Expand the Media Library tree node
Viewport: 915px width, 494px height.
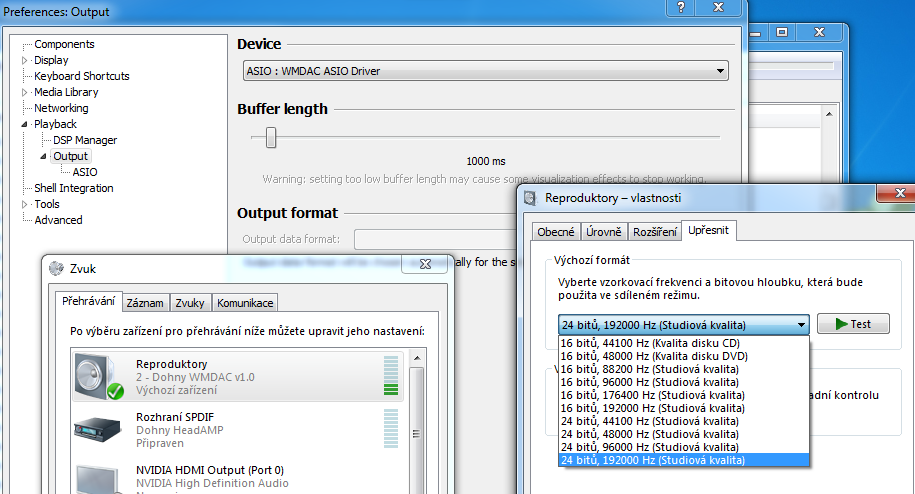point(25,92)
